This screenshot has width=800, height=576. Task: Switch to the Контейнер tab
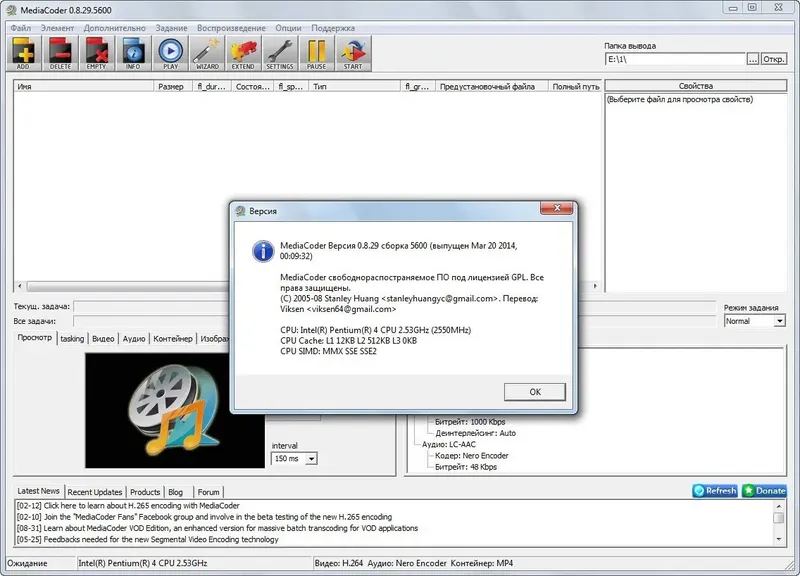tap(173, 338)
